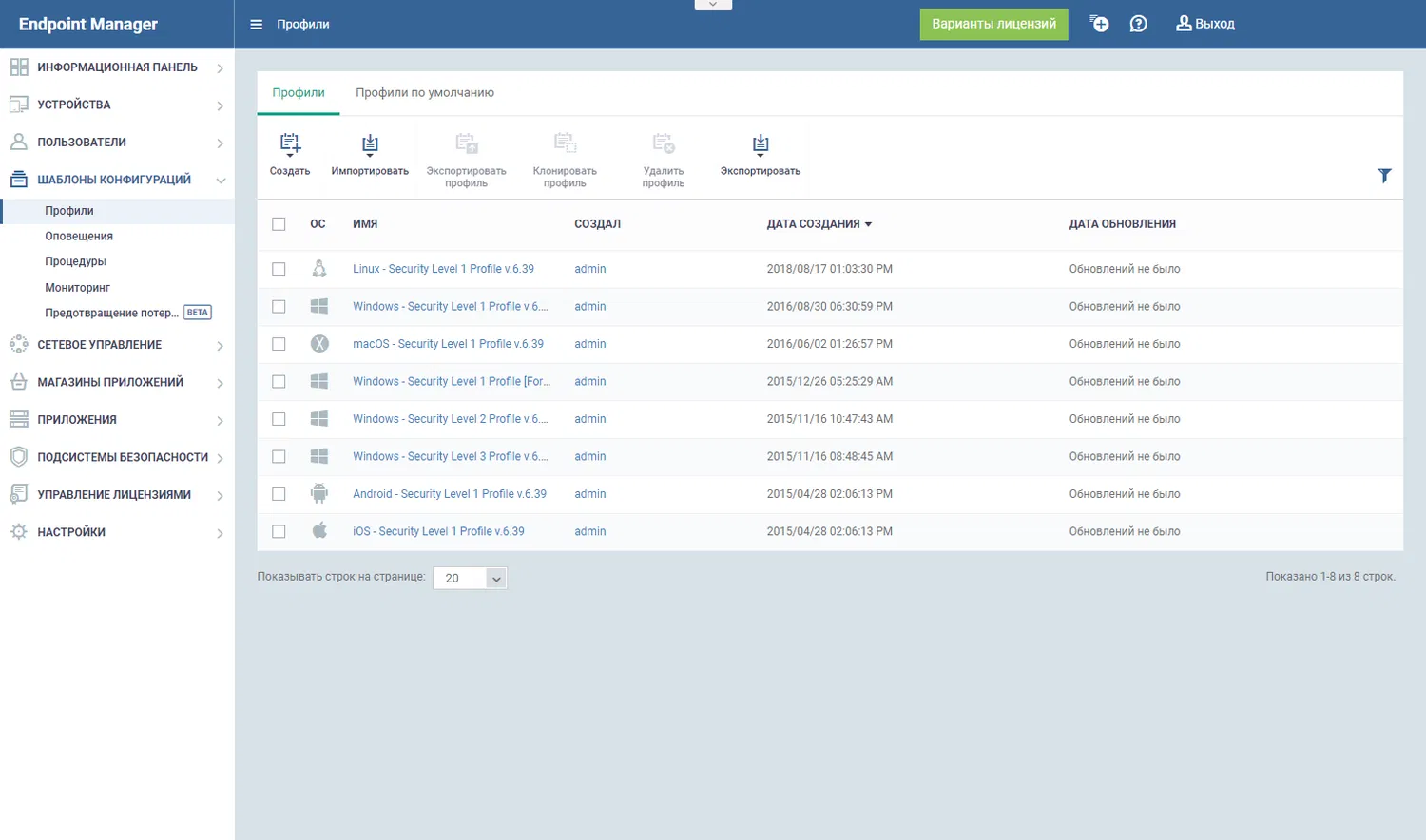The width and height of the screenshot is (1426, 840).
Task: Open the help question mark icon
Action: (1138, 24)
